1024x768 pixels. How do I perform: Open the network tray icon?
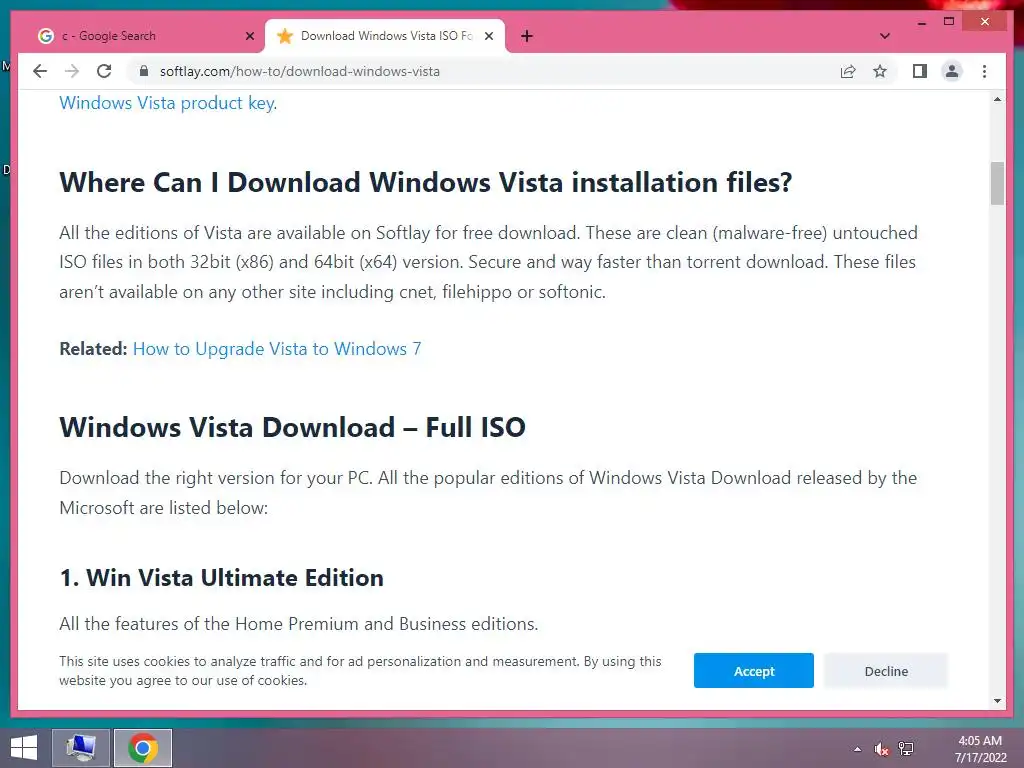pyautogui.click(x=906, y=749)
